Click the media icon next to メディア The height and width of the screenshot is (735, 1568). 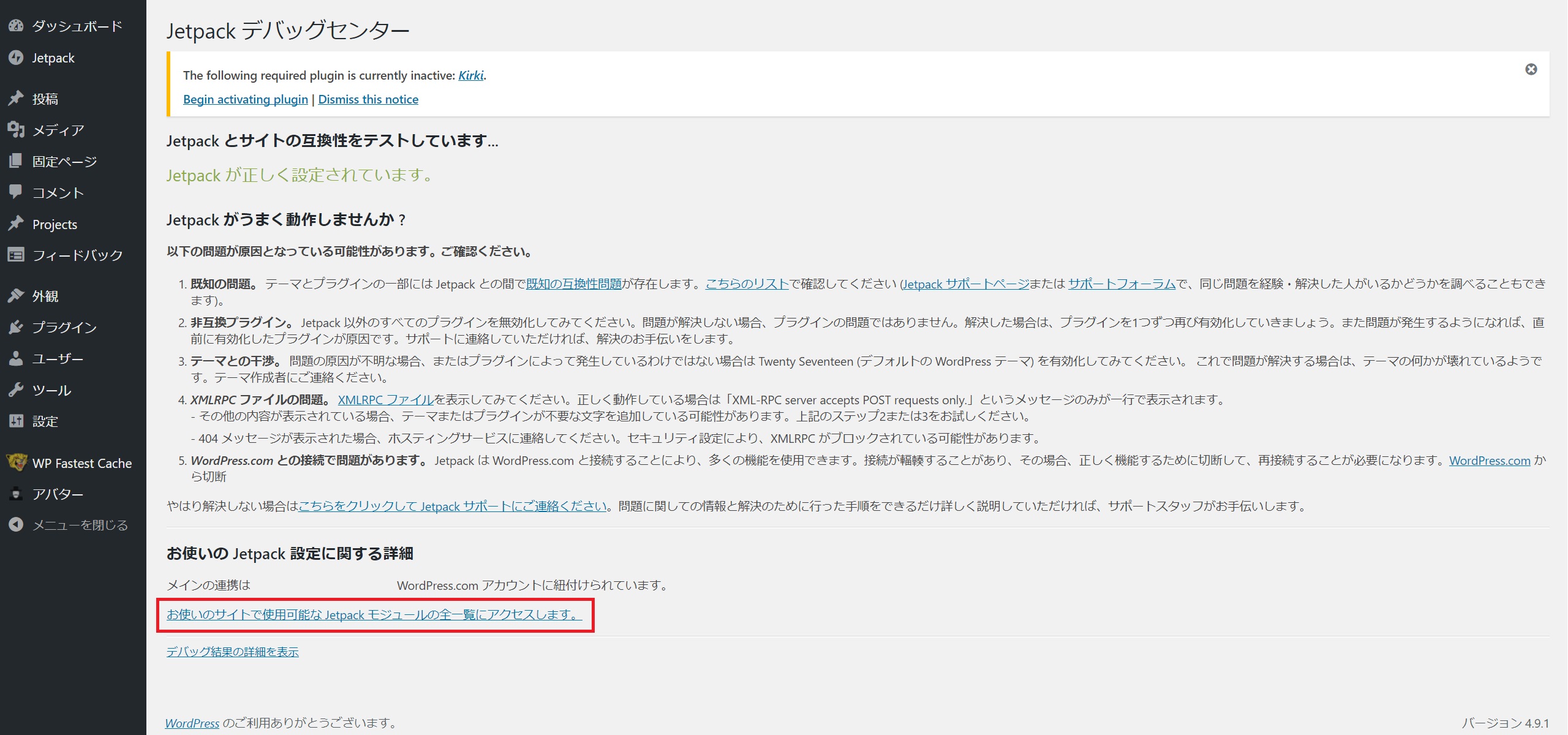pyautogui.click(x=16, y=129)
